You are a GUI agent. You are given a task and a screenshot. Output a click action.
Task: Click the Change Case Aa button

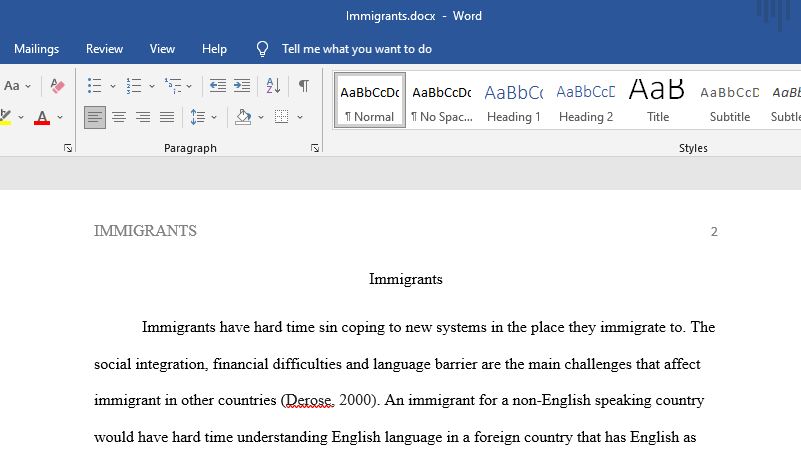click(x=12, y=86)
